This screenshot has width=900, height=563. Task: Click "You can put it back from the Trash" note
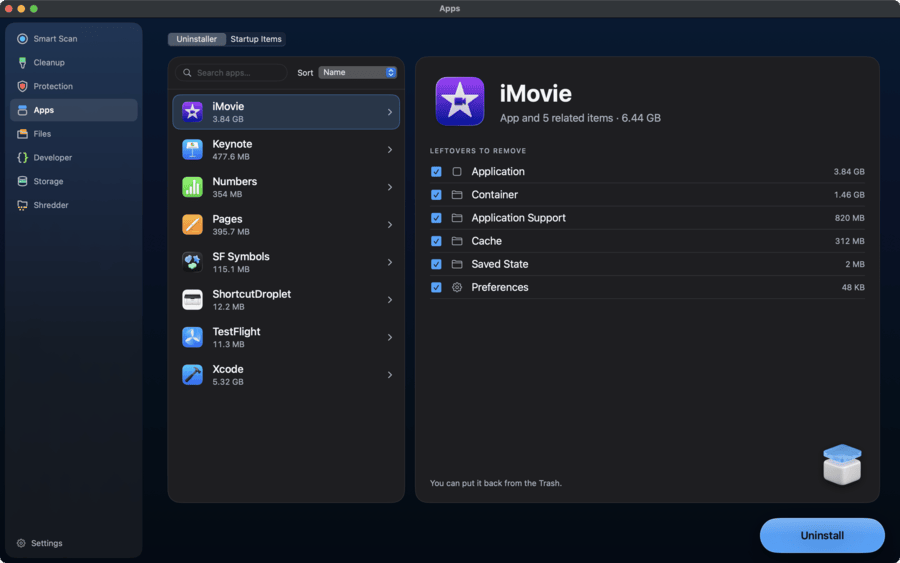pyautogui.click(x=496, y=483)
